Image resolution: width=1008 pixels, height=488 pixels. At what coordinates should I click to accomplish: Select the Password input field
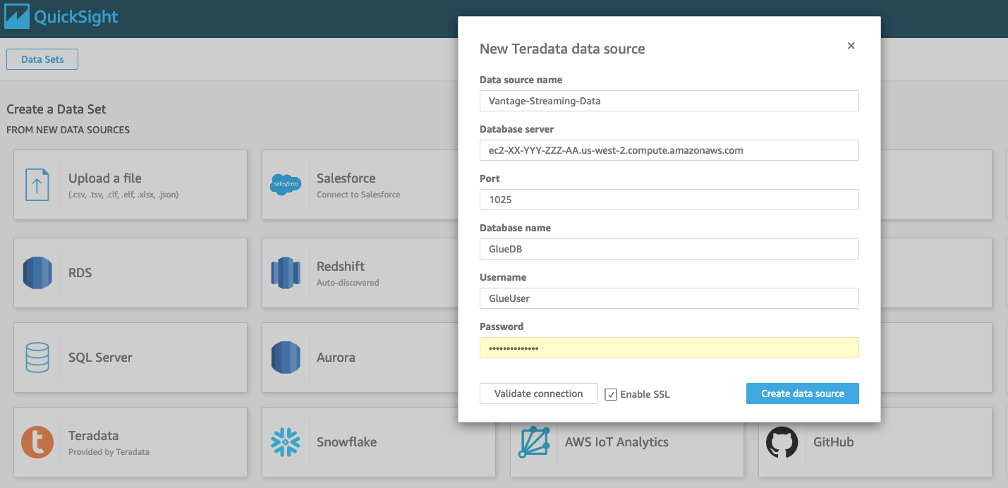[x=669, y=348]
